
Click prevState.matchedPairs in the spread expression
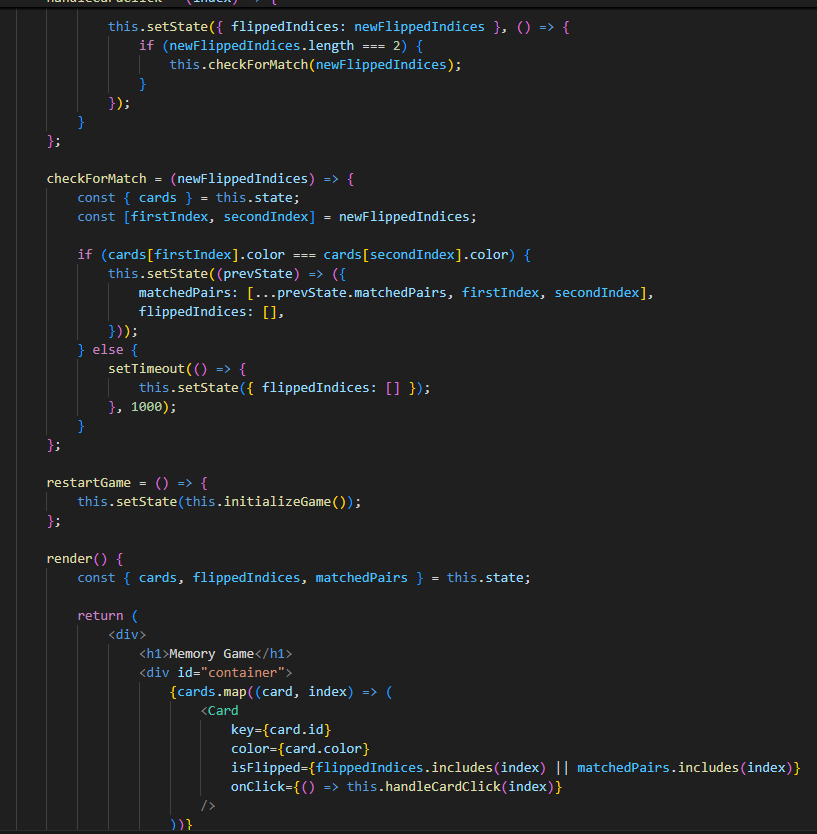362,293
